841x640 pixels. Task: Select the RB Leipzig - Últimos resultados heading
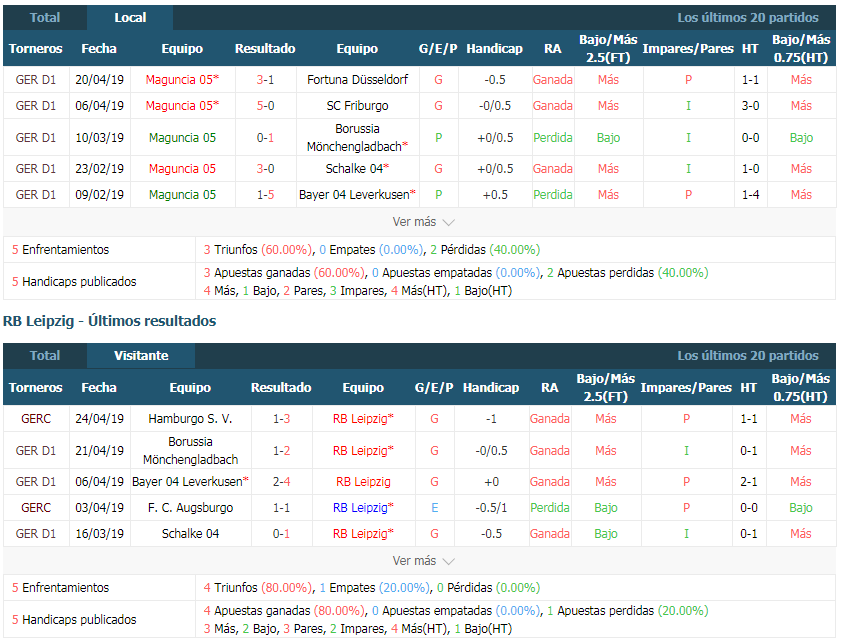[x=109, y=321]
